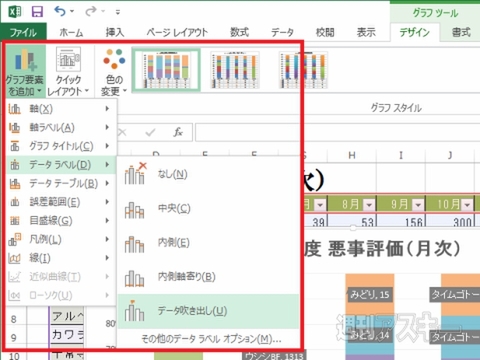This screenshot has height=360, width=480.
Task: Switch to the 挿入 tab
Action: (115, 32)
